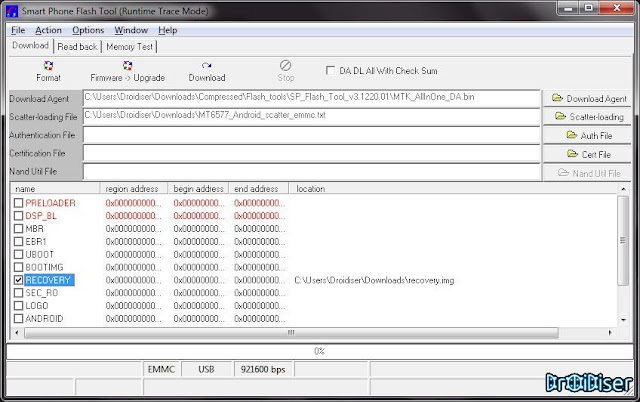The height and width of the screenshot is (402, 640).
Task: Uncheck the RECOVERY partition checkbox
Action: click(x=18, y=280)
